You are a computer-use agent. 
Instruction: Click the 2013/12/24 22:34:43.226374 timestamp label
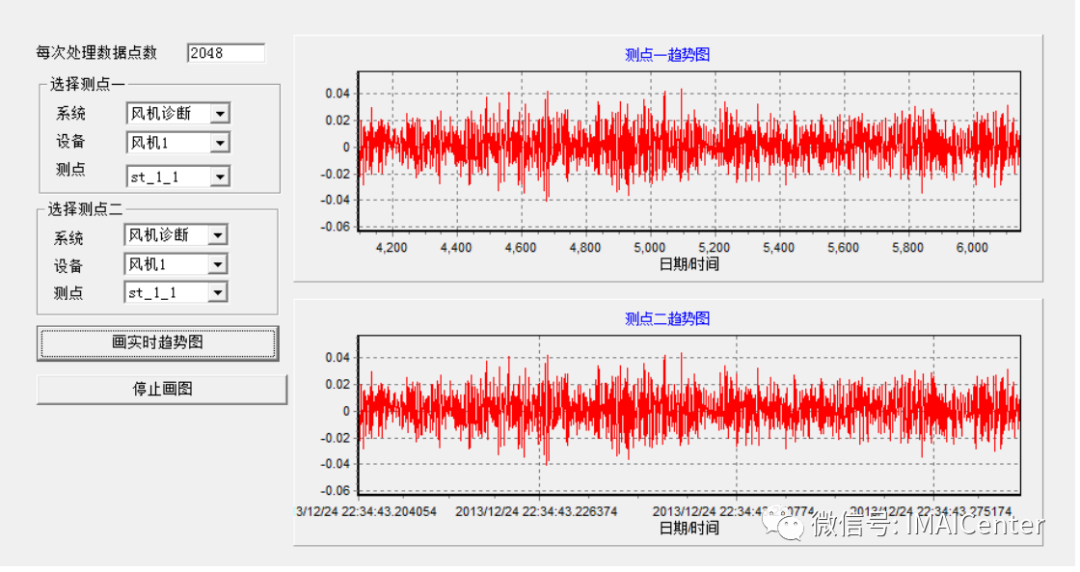click(x=536, y=511)
